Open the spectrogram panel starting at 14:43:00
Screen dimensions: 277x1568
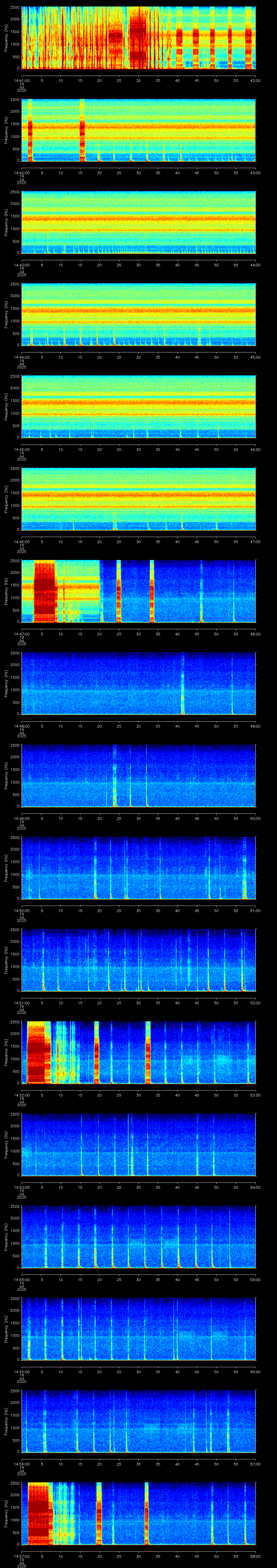coord(138,222)
